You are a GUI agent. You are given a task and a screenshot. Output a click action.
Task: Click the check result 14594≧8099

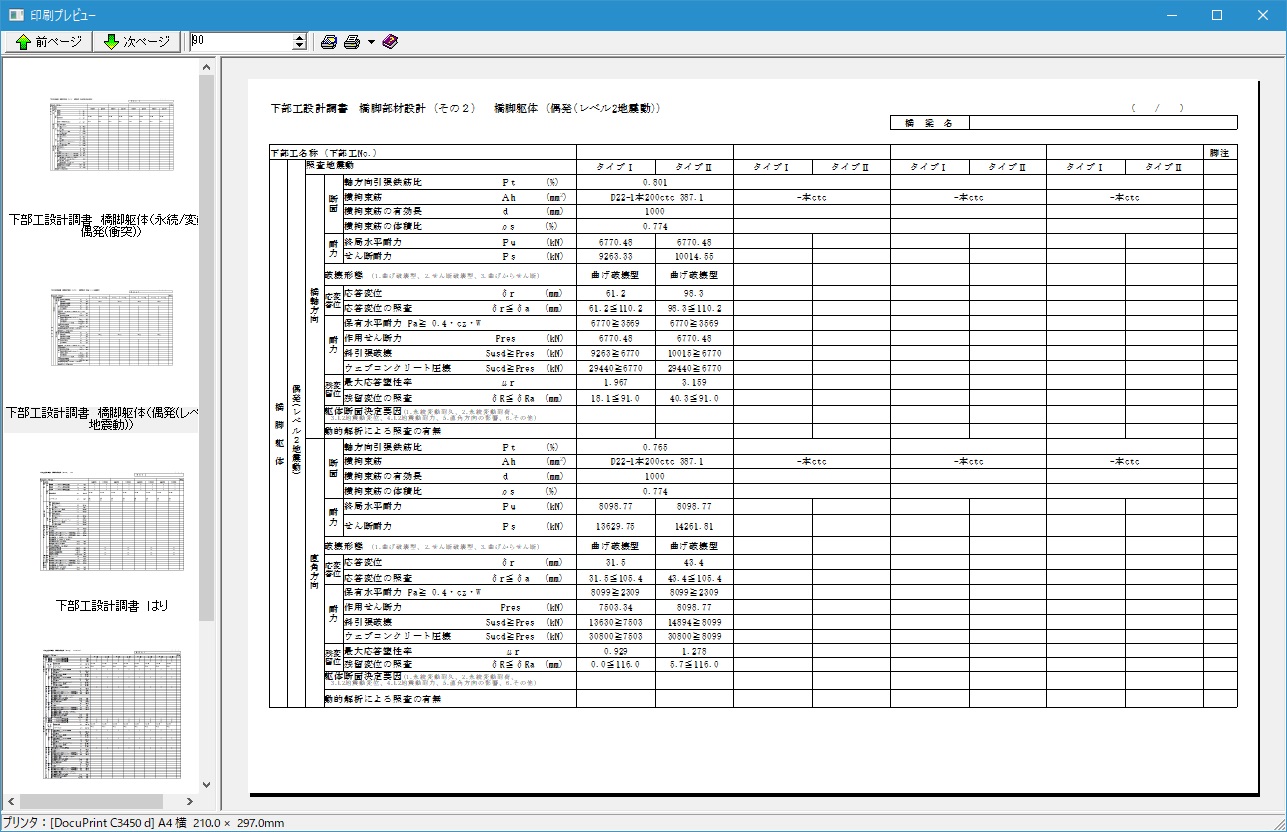pos(694,622)
